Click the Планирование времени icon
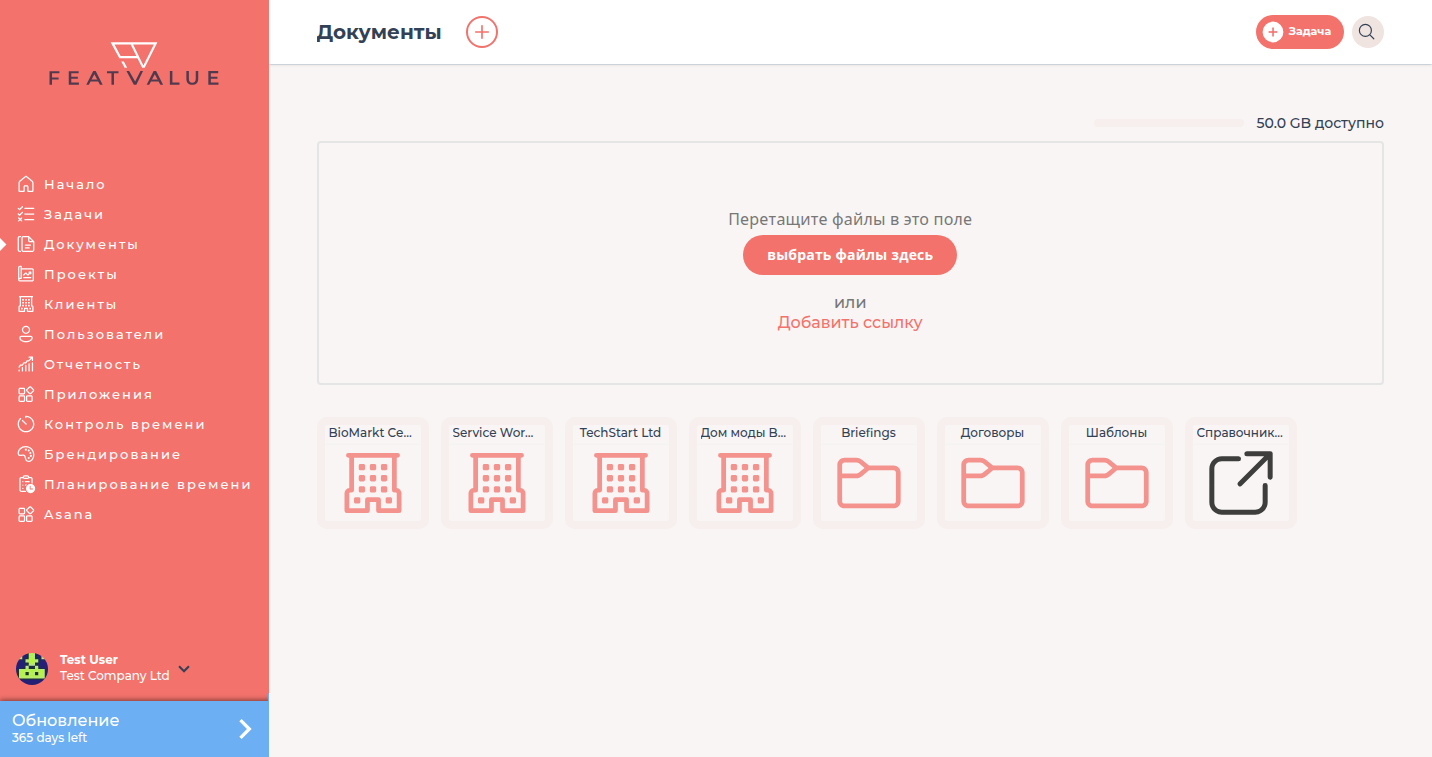The height and width of the screenshot is (757, 1432). click(x=26, y=484)
